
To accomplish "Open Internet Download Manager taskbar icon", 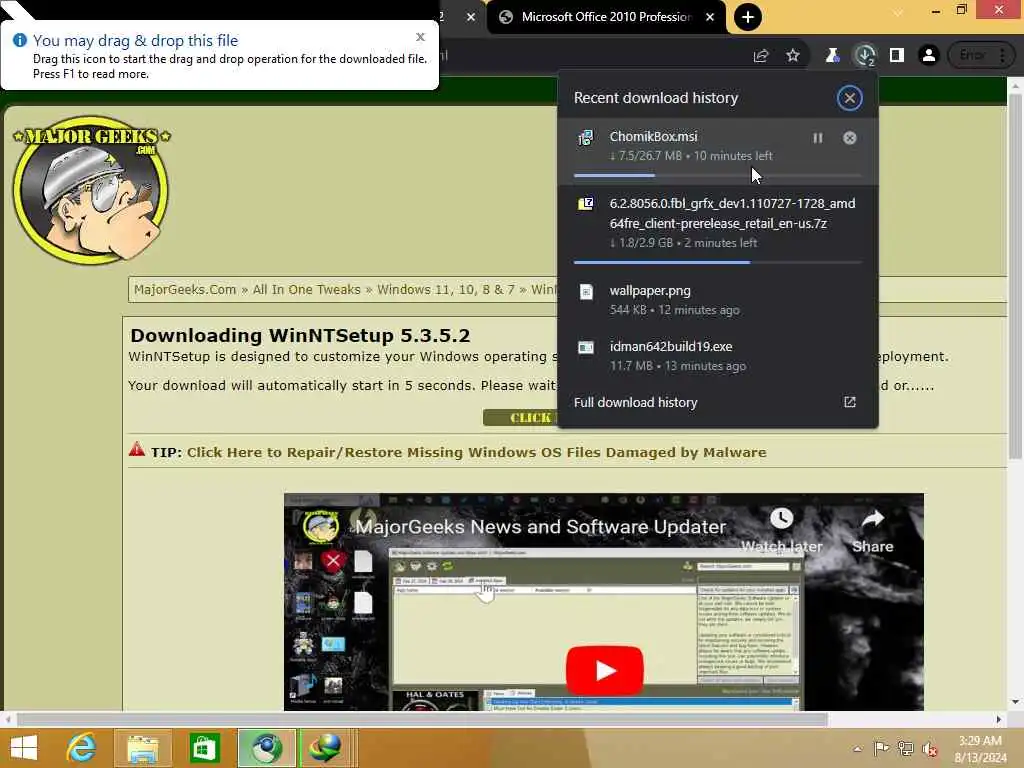I will click(325, 748).
